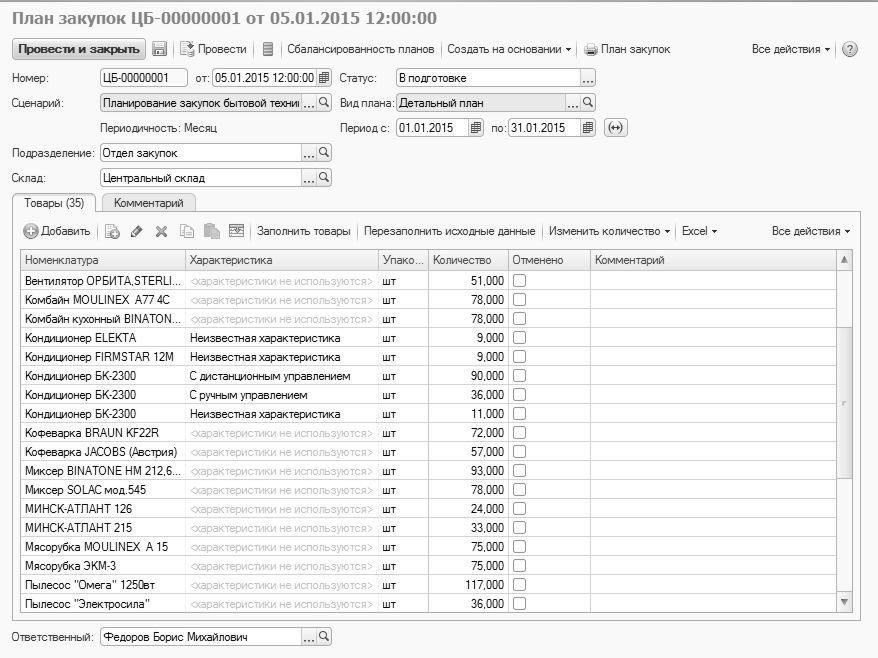Toggle Отменено for Мясорубка ЭКМ-3 row

tap(520, 566)
